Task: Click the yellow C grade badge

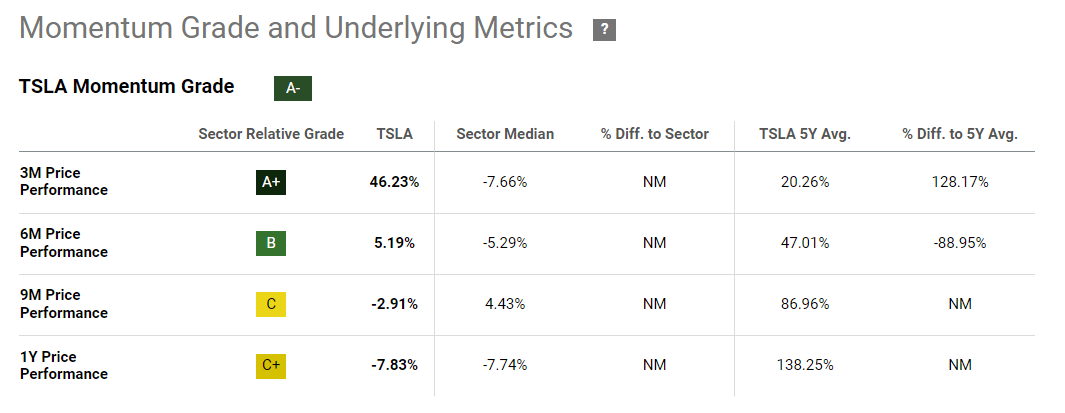Action: 270,304
